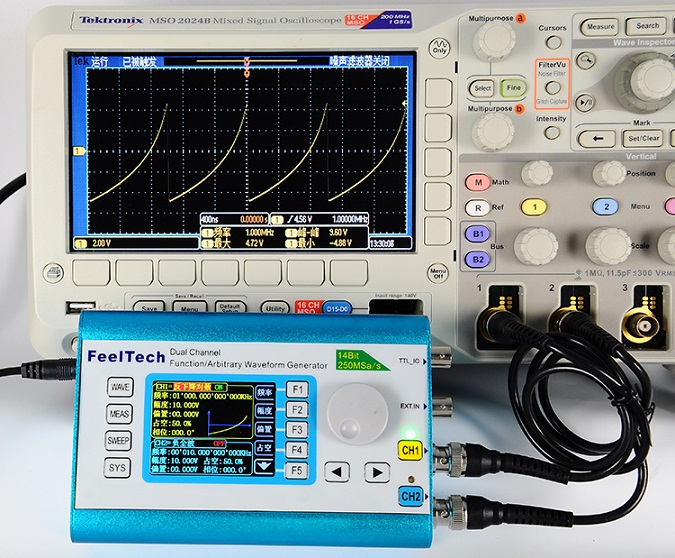Screen dimensions: 675x558
Task: Hit the play/pause button in Wave Inspector
Action: [x=585, y=103]
